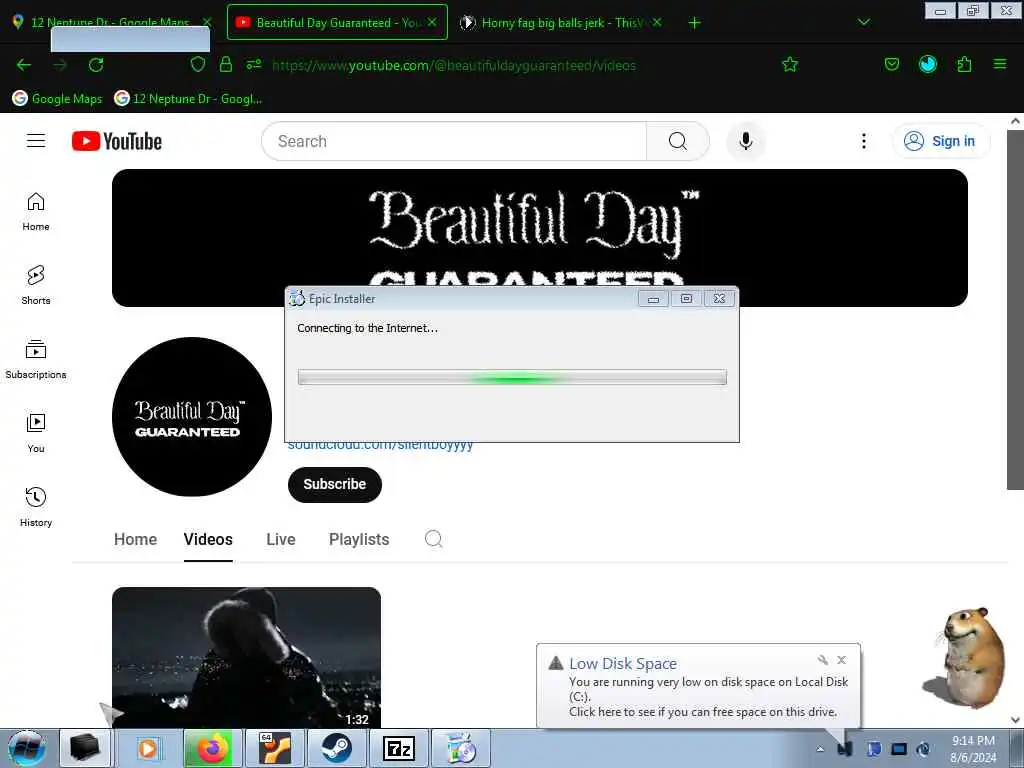This screenshot has width=1024, height=768.
Task: Click the Save to Pocket icon
Action: pyautogui.click(x=891, y=64)
